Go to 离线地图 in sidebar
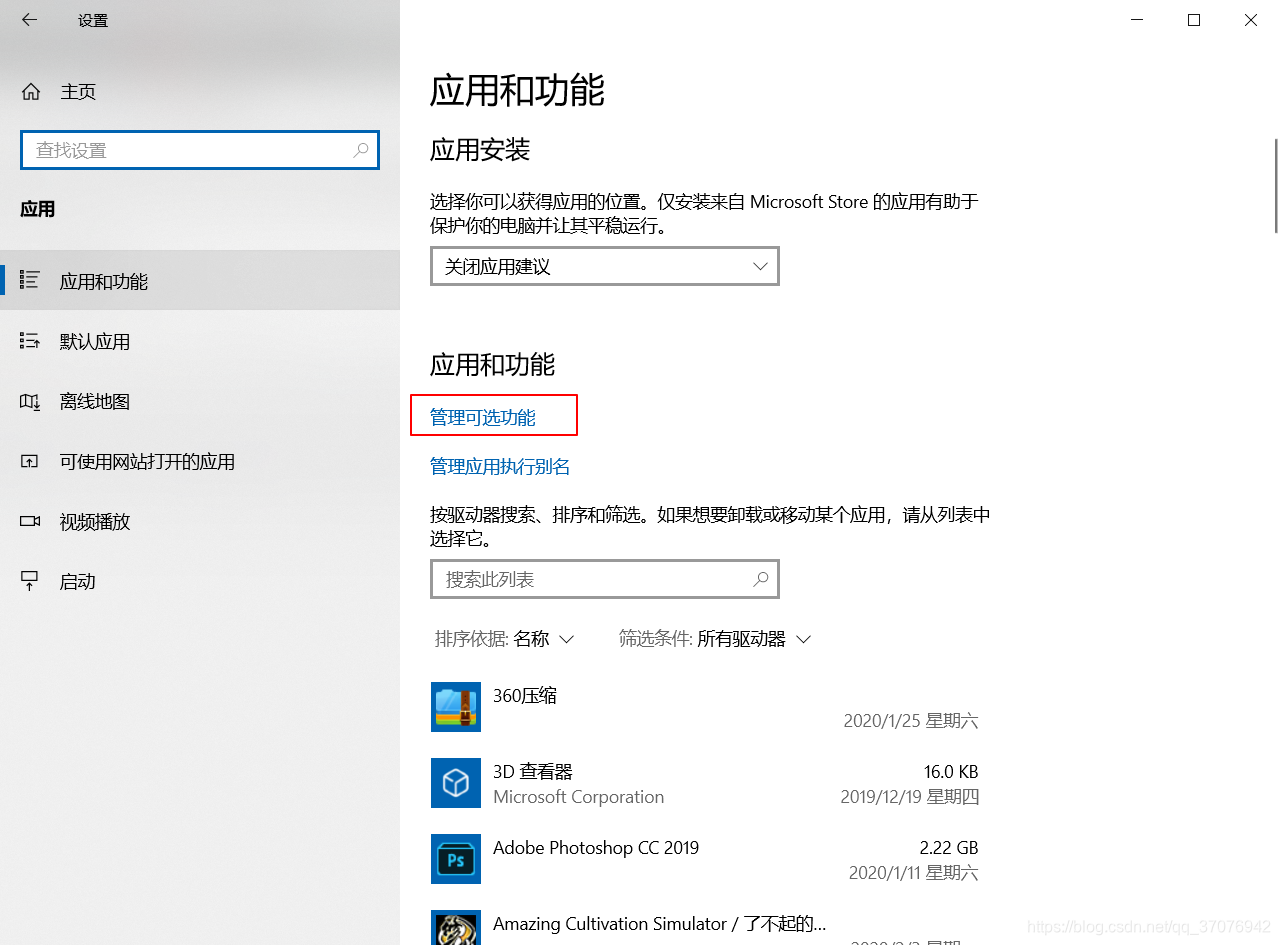This screenshot has height=945, width=1280. pyautogui.click(x=200, y=401)
